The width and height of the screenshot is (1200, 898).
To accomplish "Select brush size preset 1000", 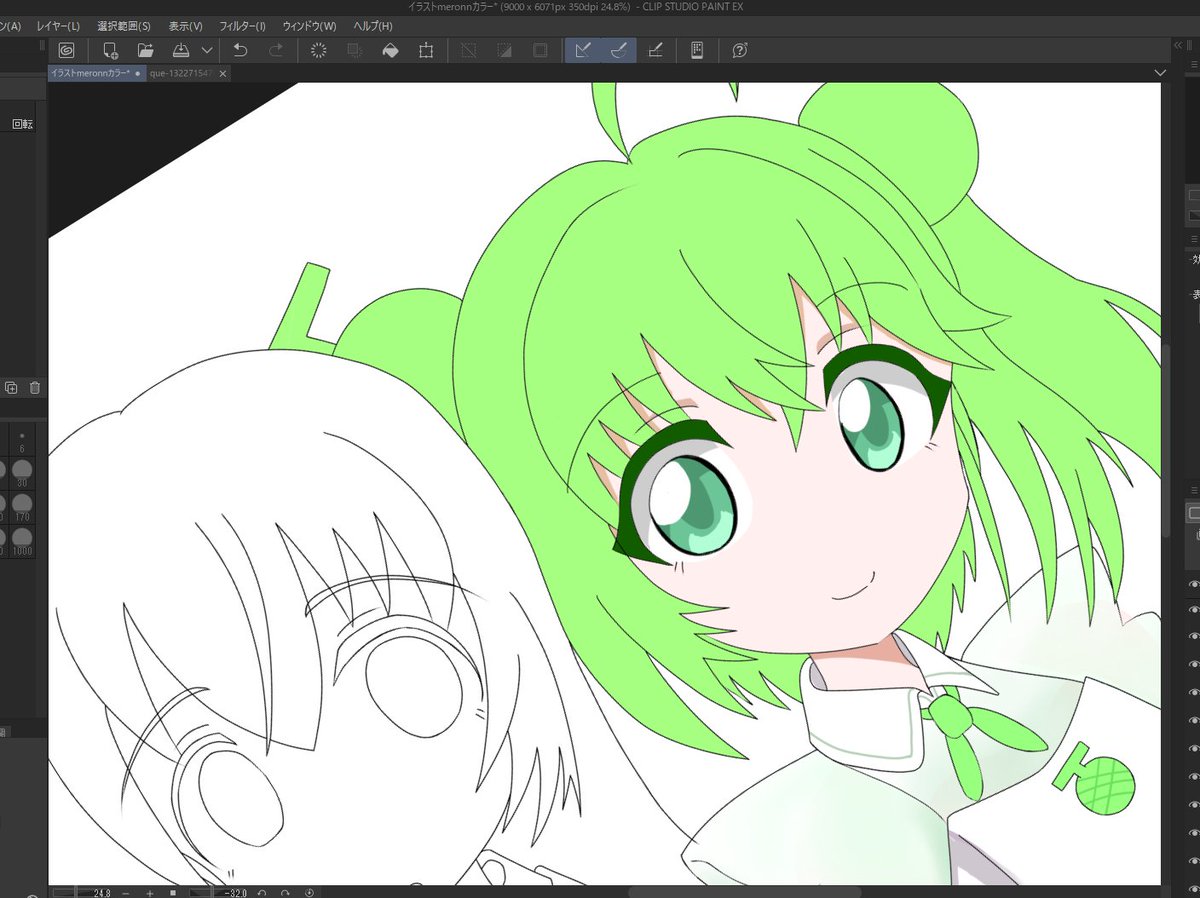I will tap(21, 540).
